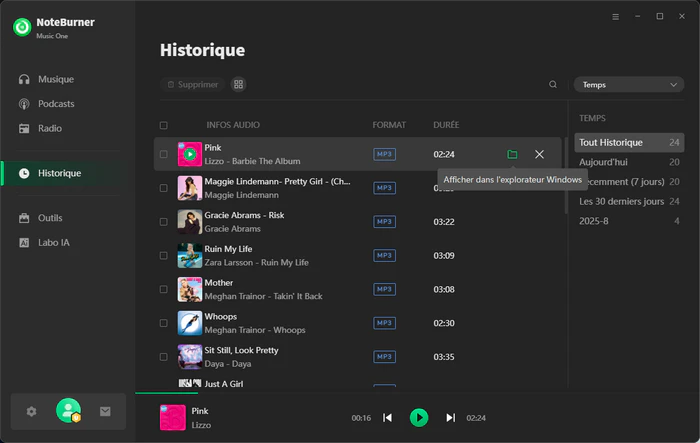Click the song title Whoops

click(x=221, y=317)
